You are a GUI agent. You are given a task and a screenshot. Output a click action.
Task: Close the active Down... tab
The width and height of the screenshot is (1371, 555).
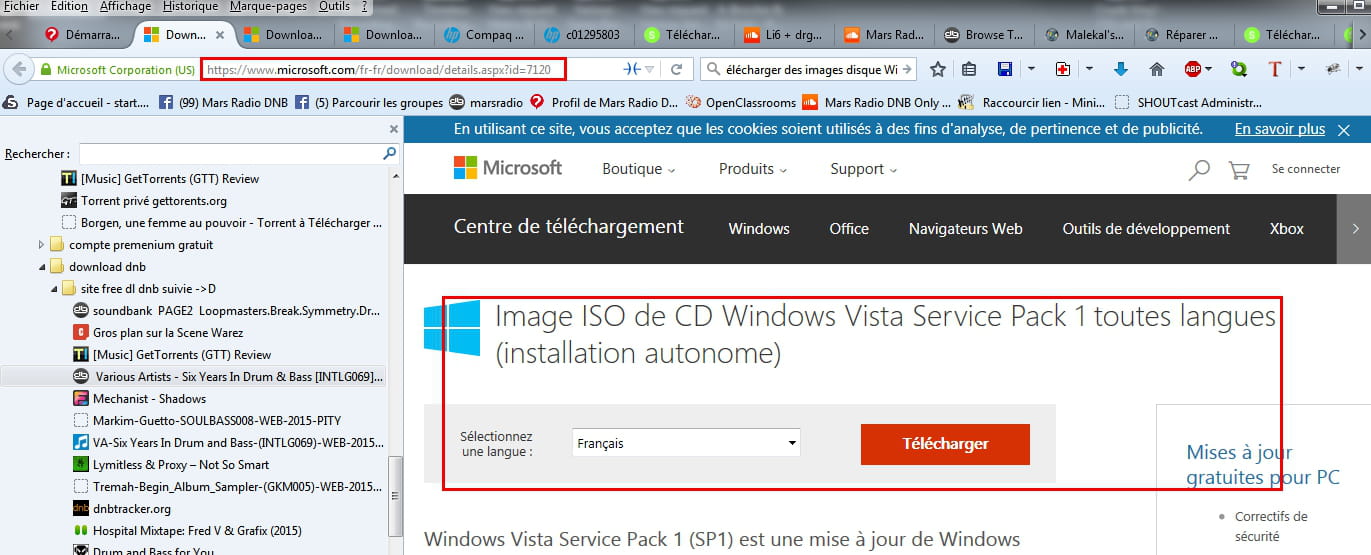coord(220,35)
